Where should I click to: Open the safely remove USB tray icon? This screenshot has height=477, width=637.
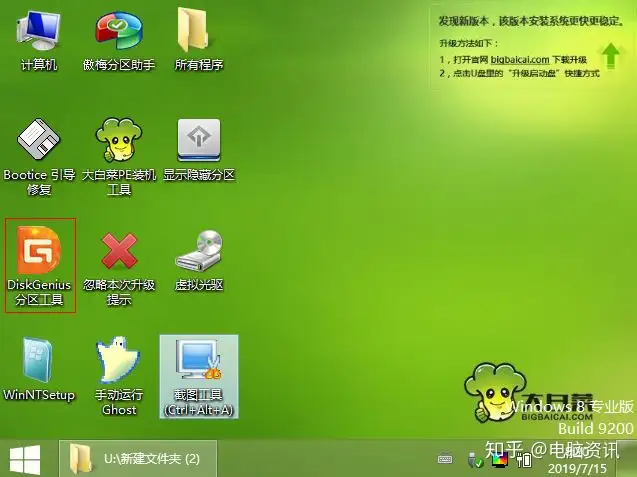(x=474, y=460)
